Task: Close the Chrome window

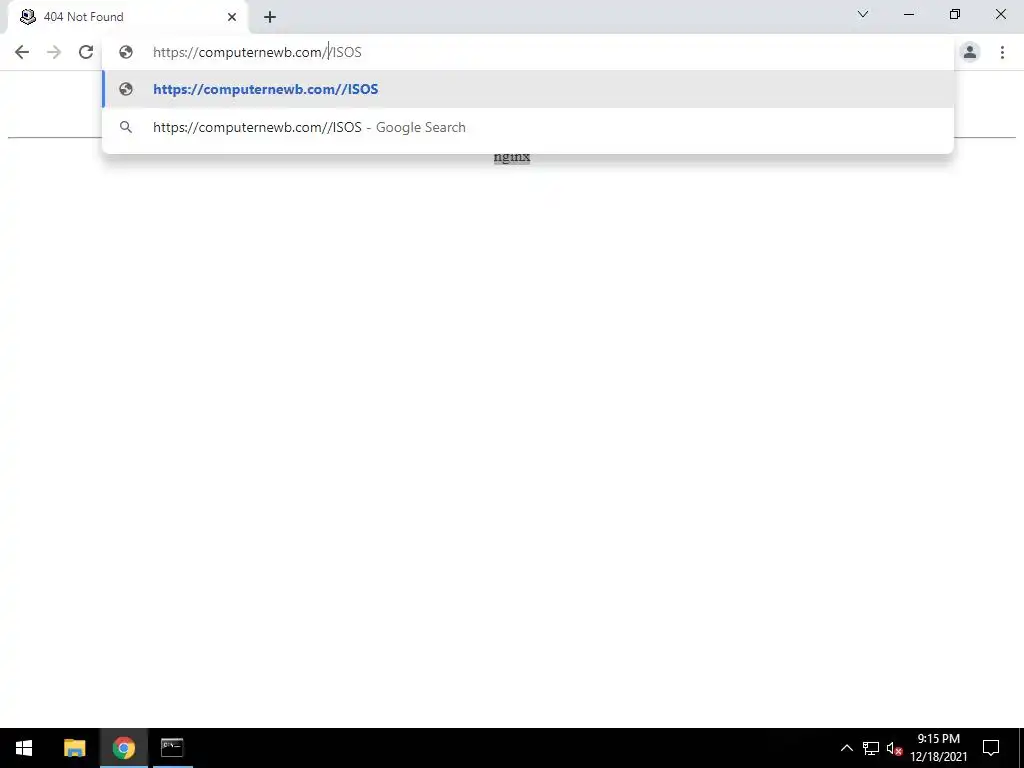Action: [1000, 14]
